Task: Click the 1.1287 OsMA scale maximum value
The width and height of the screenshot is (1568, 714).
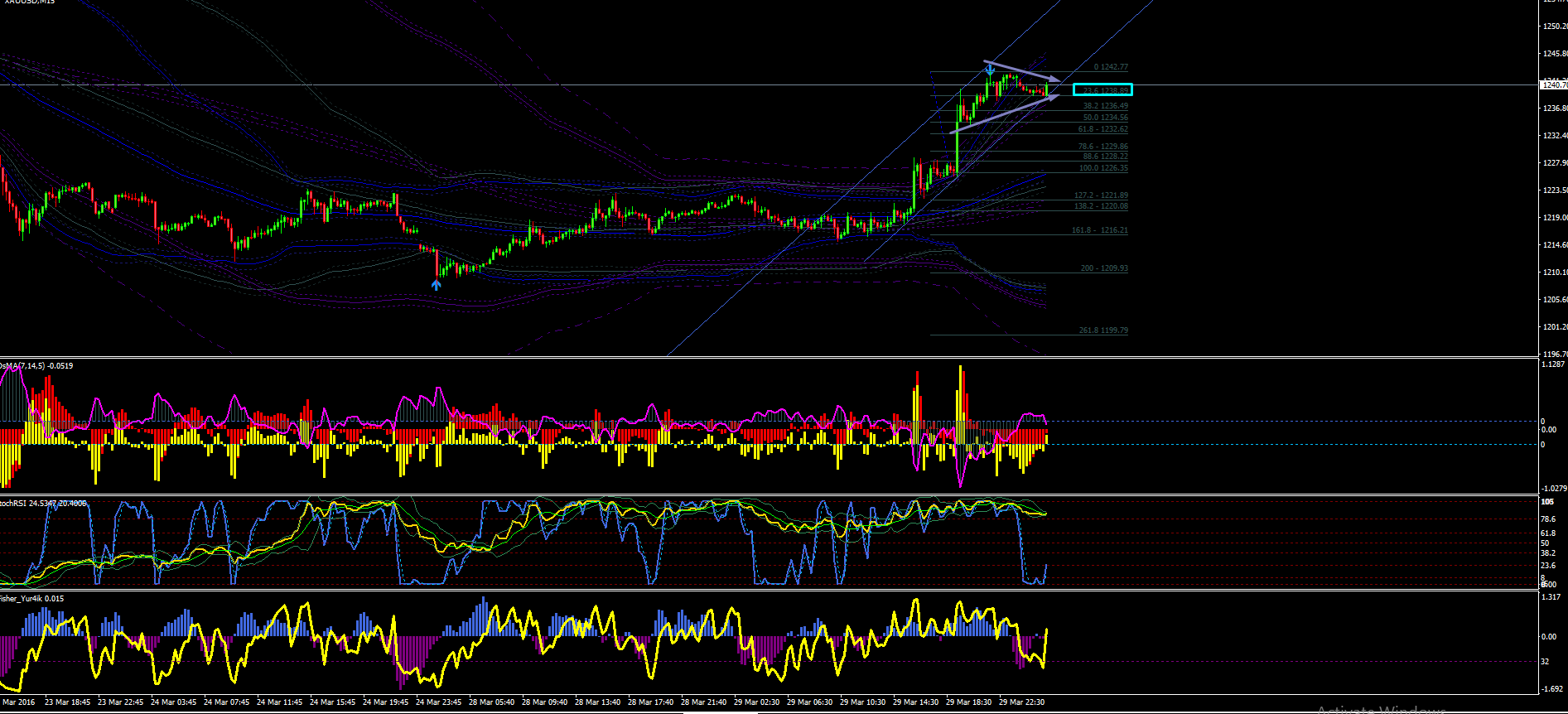Action: click(1552, 364)
